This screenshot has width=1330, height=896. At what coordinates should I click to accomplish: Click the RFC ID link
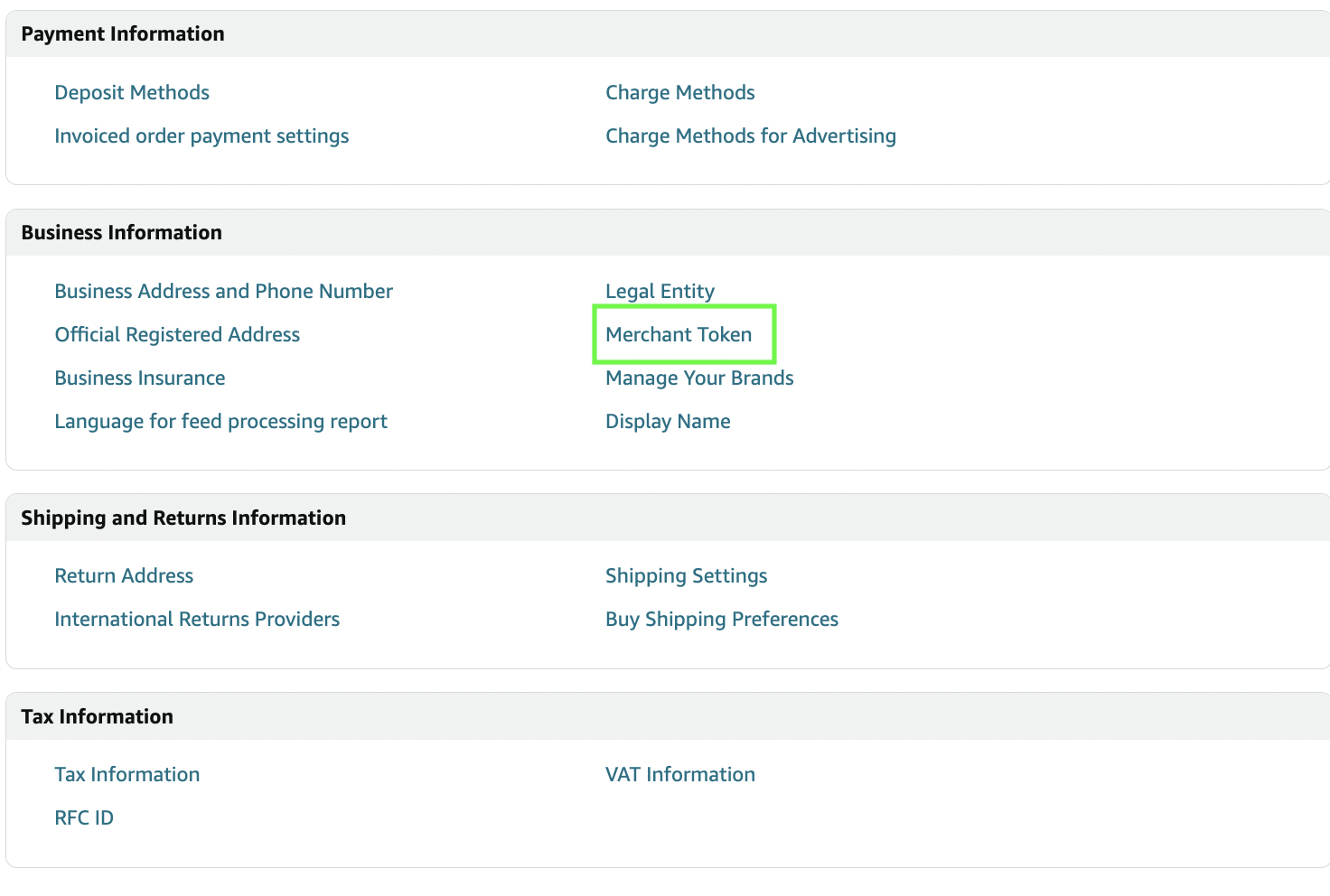tap(84, 817)
